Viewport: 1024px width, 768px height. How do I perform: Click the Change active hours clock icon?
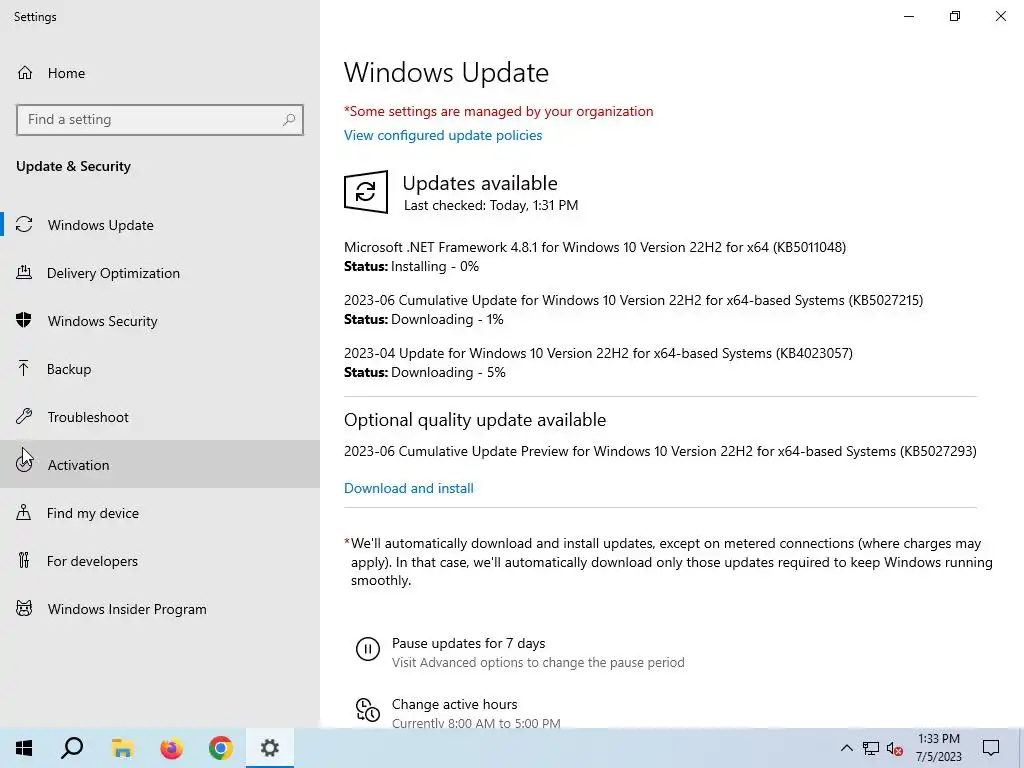(368, 710)
